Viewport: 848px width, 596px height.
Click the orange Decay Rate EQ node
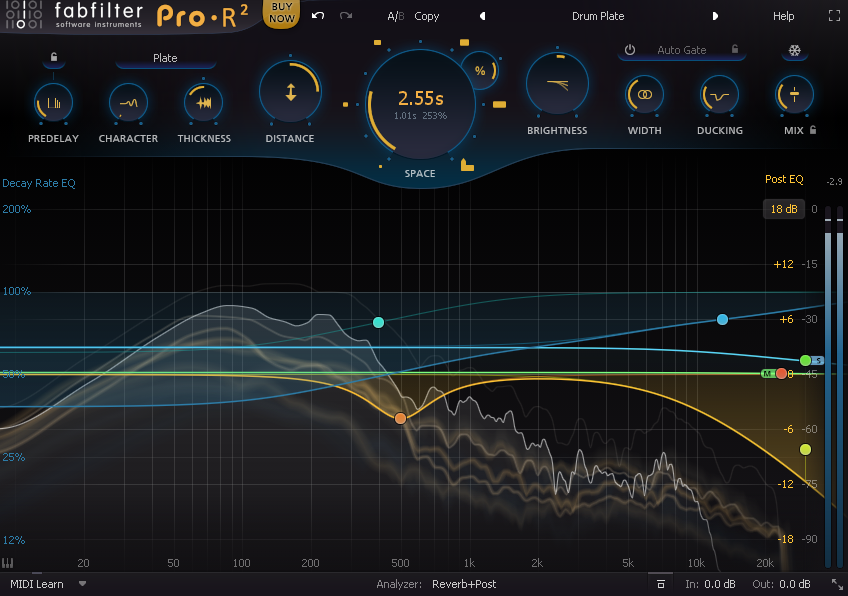(400, 418)
